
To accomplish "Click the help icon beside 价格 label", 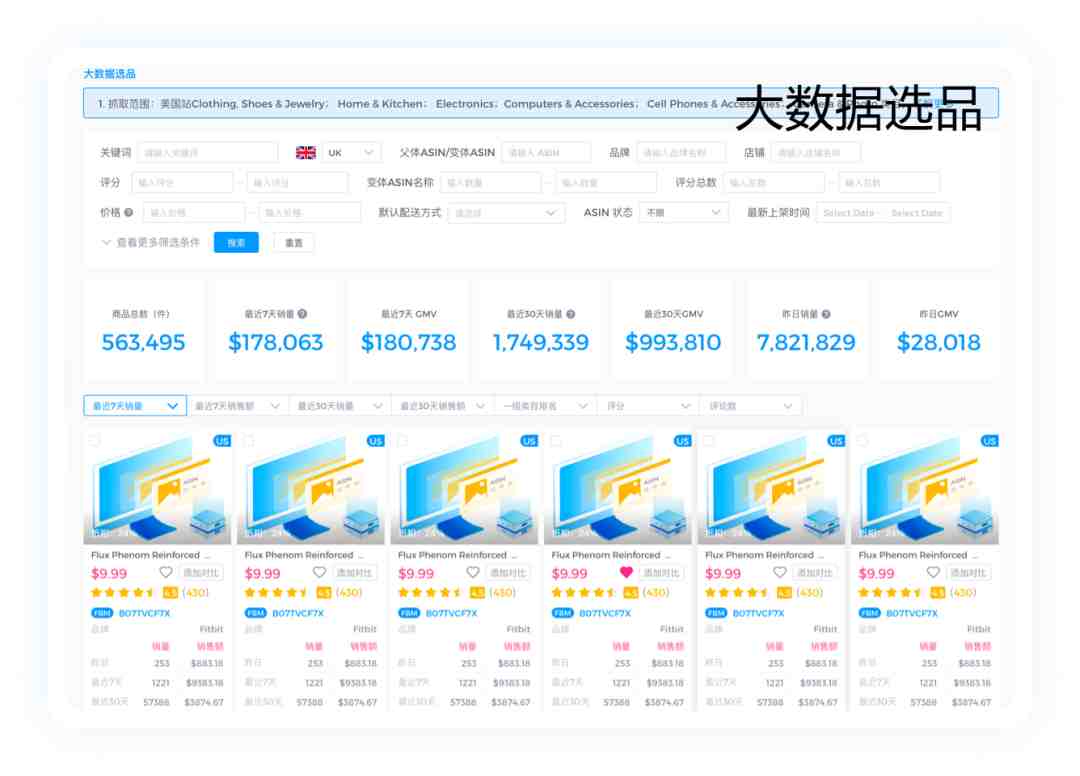I will (129, 213).
